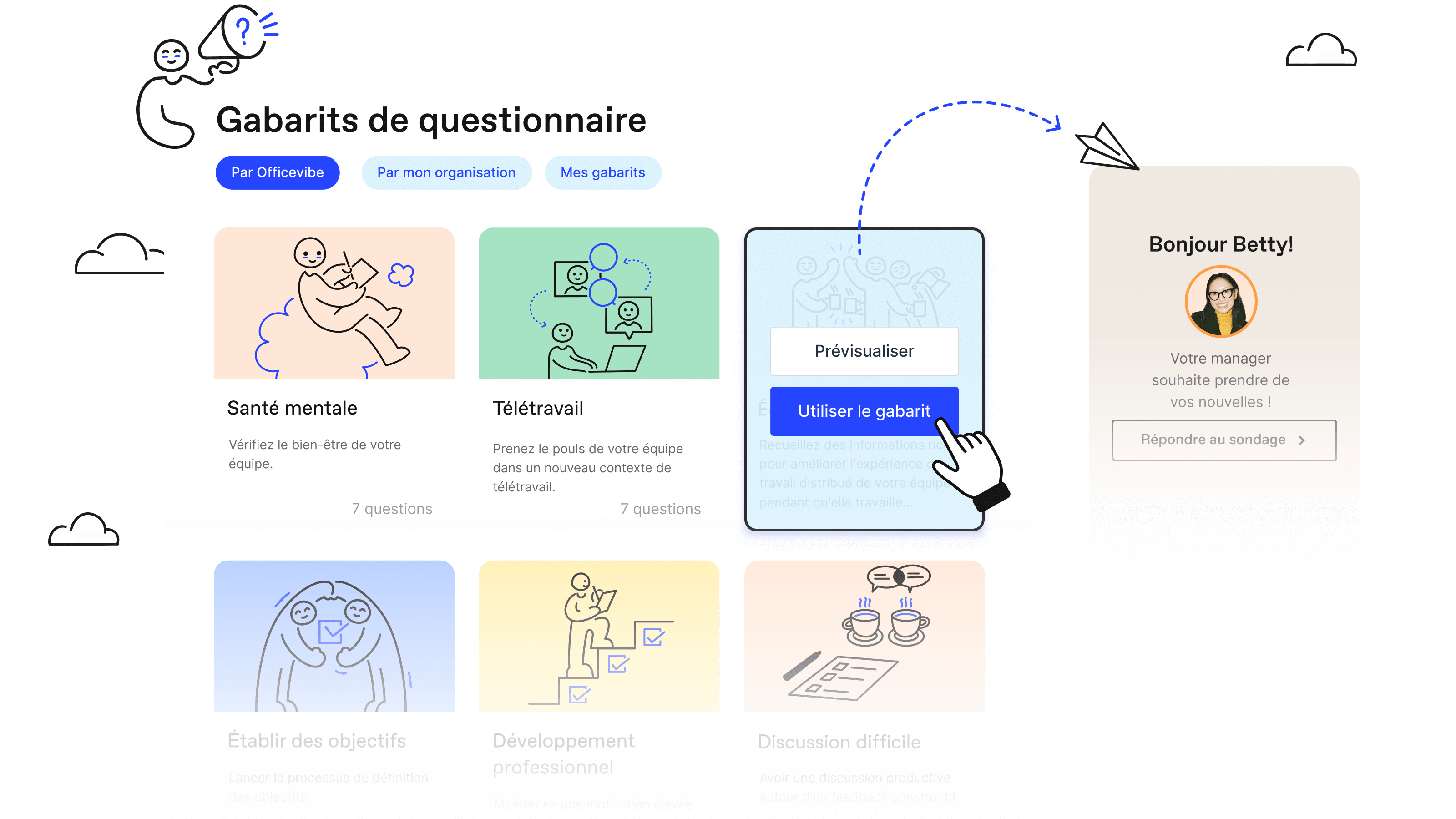Expand the third template card options

(x=864, y=380)
